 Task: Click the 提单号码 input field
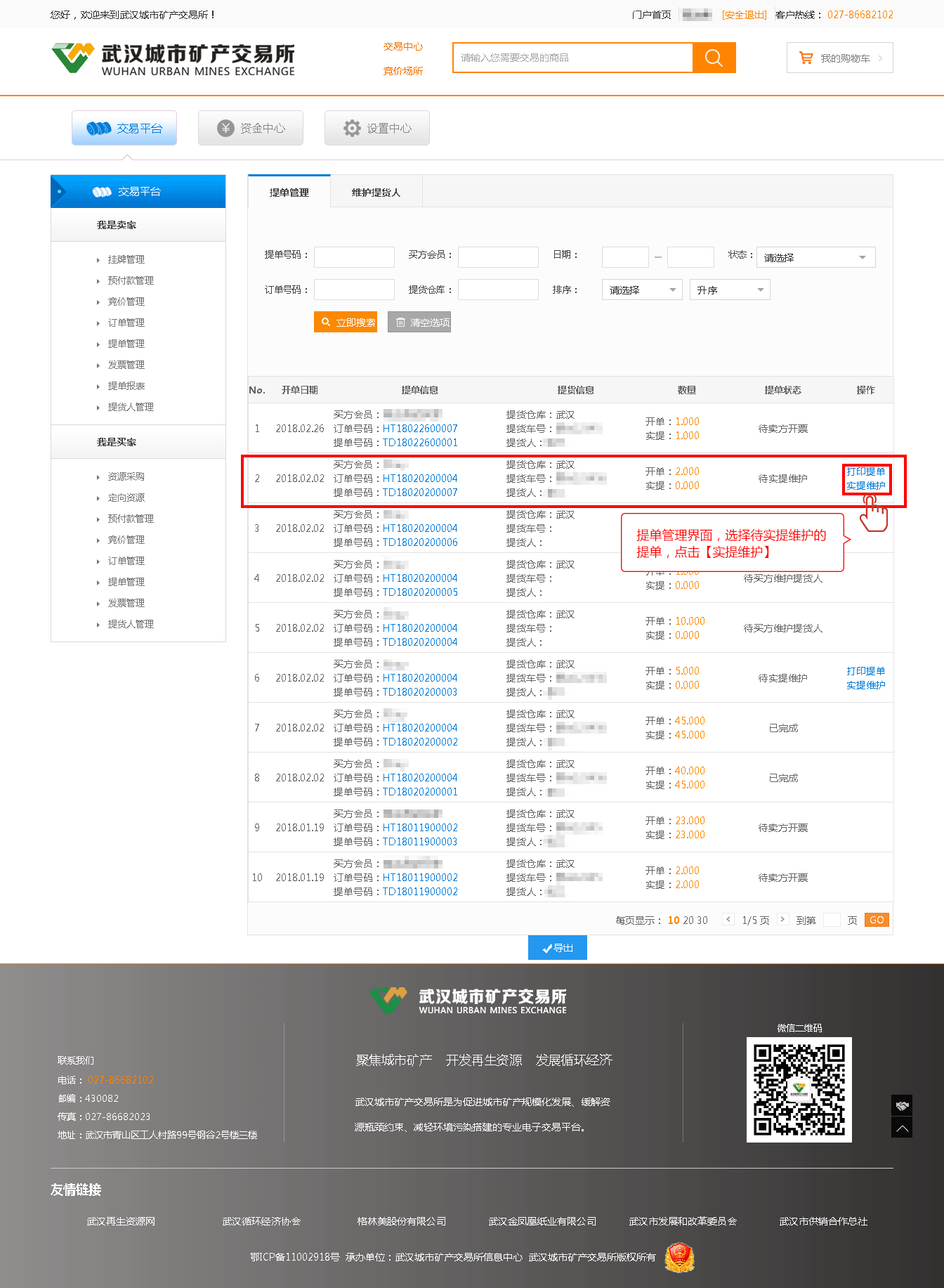coord(354,257)
